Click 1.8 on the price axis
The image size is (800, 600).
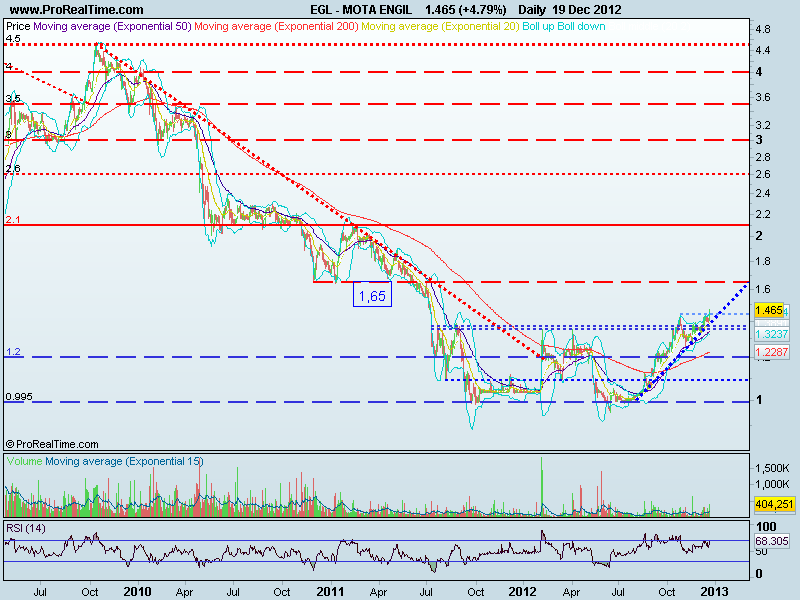[x=763, y=261]
